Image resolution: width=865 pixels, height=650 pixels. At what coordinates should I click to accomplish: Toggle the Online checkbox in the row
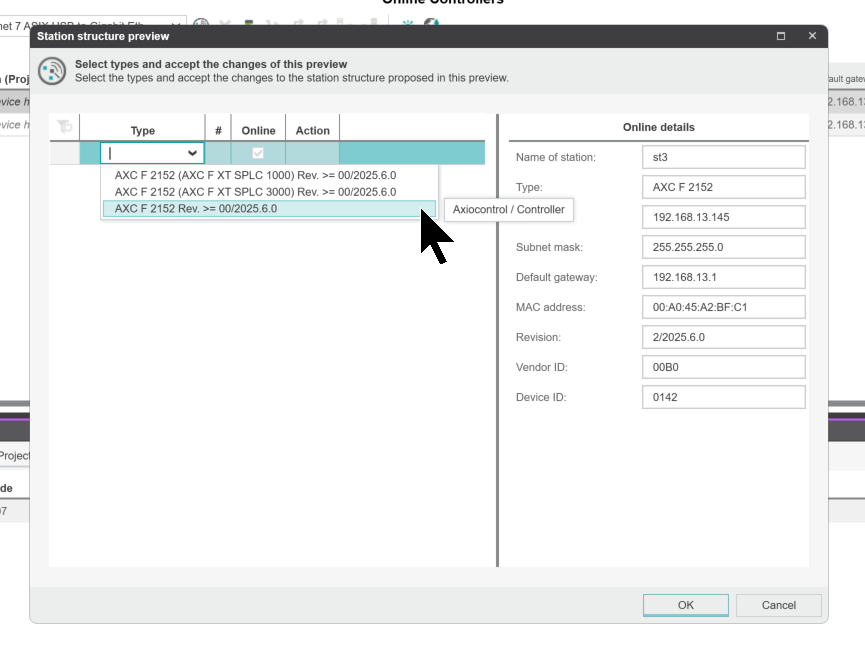258,153
